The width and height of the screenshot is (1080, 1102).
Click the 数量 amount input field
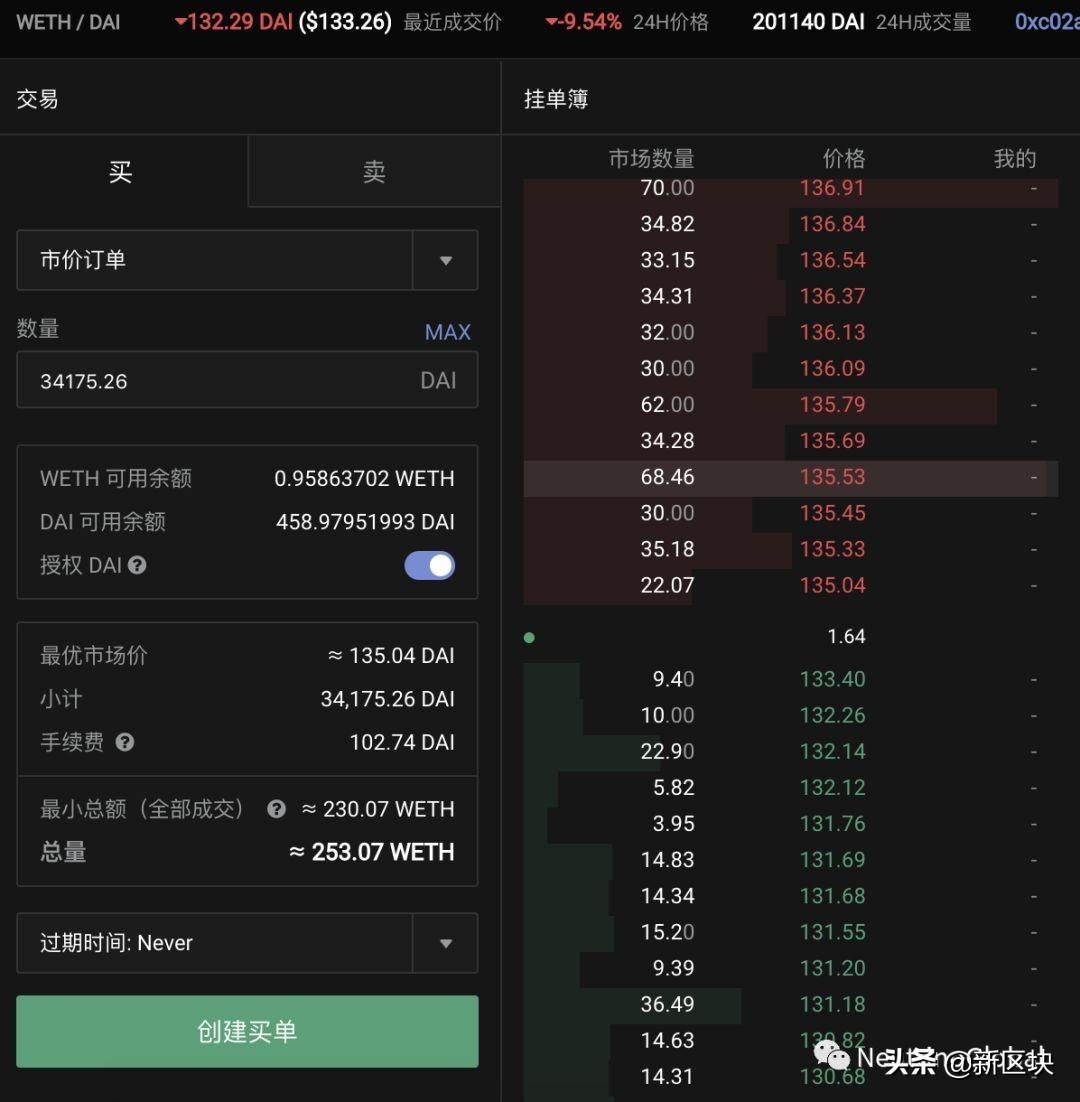[247, 380]
